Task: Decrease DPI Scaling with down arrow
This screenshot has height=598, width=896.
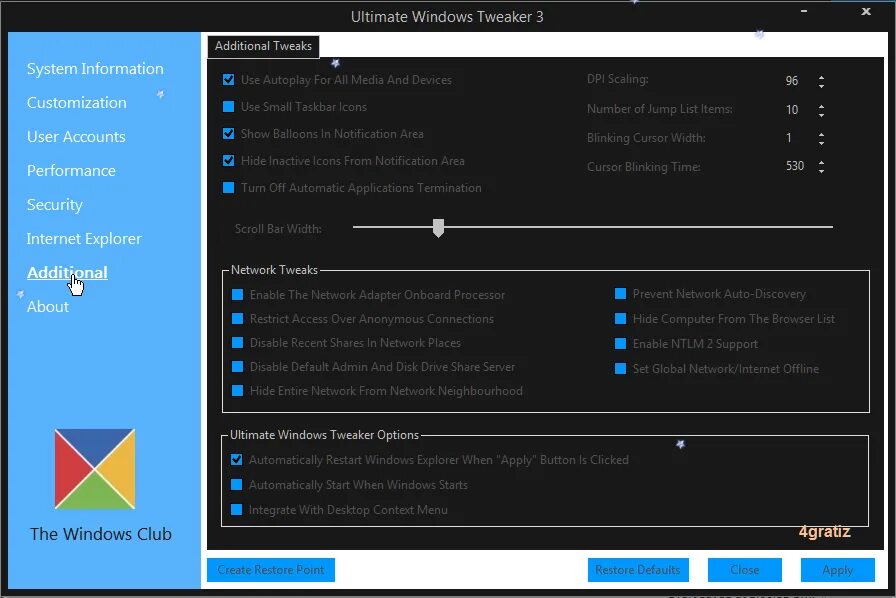Action: 821,86
